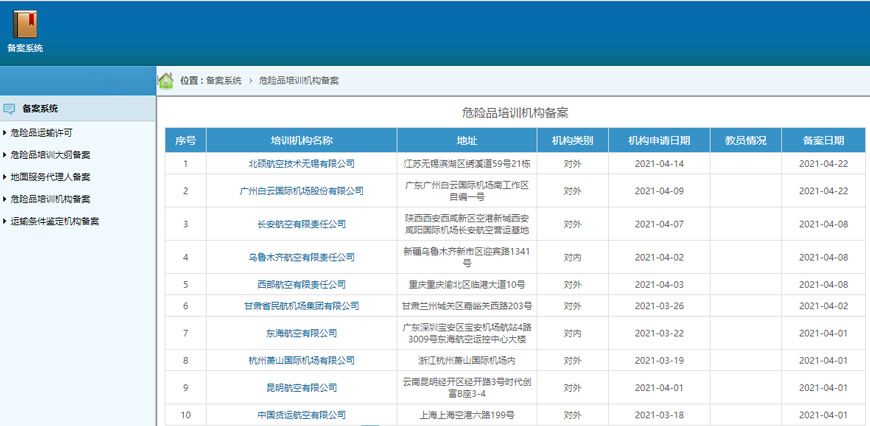Click serial number 7 in the table
The width and height of the screenshot is (870, 426).
pos(185,333)
